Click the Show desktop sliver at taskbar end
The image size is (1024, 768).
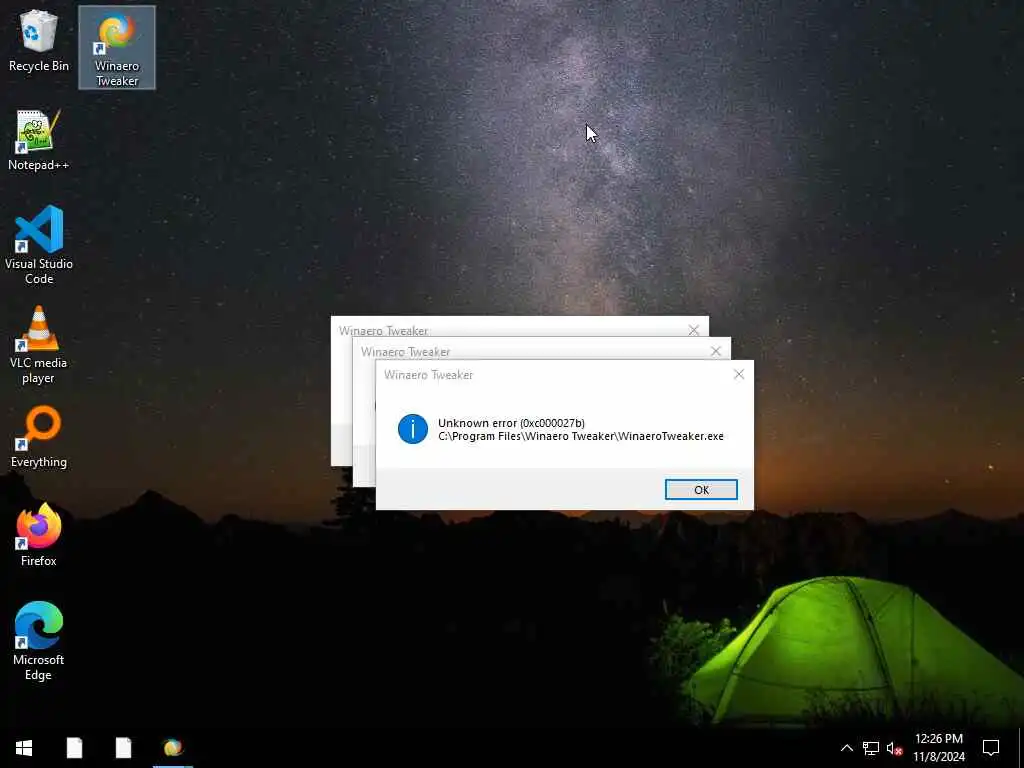pos(1021,748)
